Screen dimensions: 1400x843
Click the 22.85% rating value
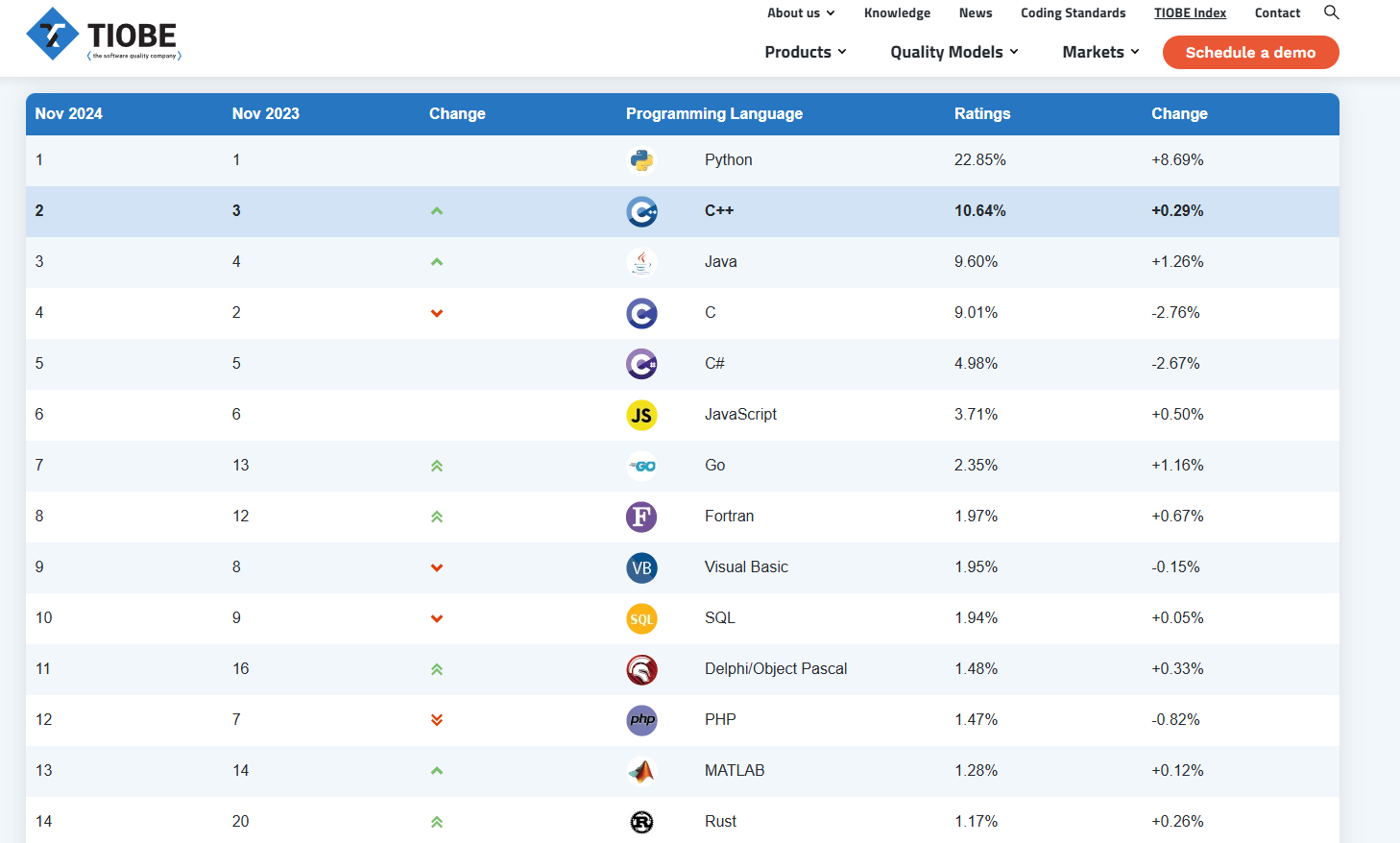pyautogui.click(x=980, y=160)
